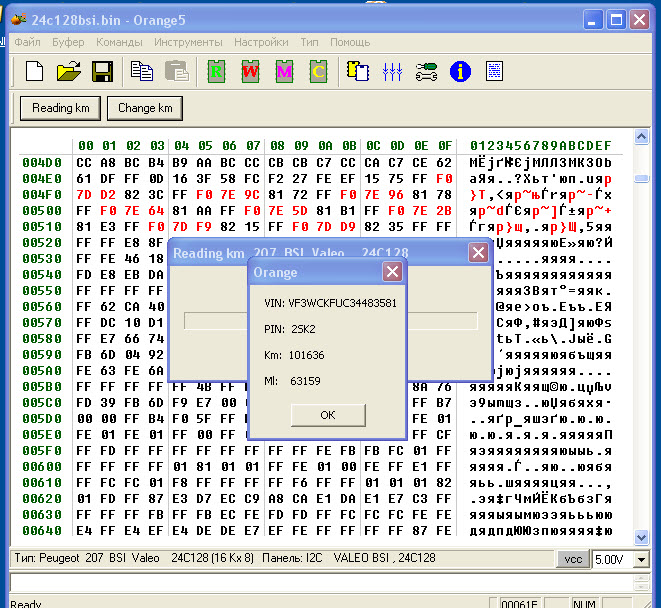Image resolution: width=661 pixels, height=608 pixels.
Task: Open the Настройки menu
Action: tap(261, 42)
